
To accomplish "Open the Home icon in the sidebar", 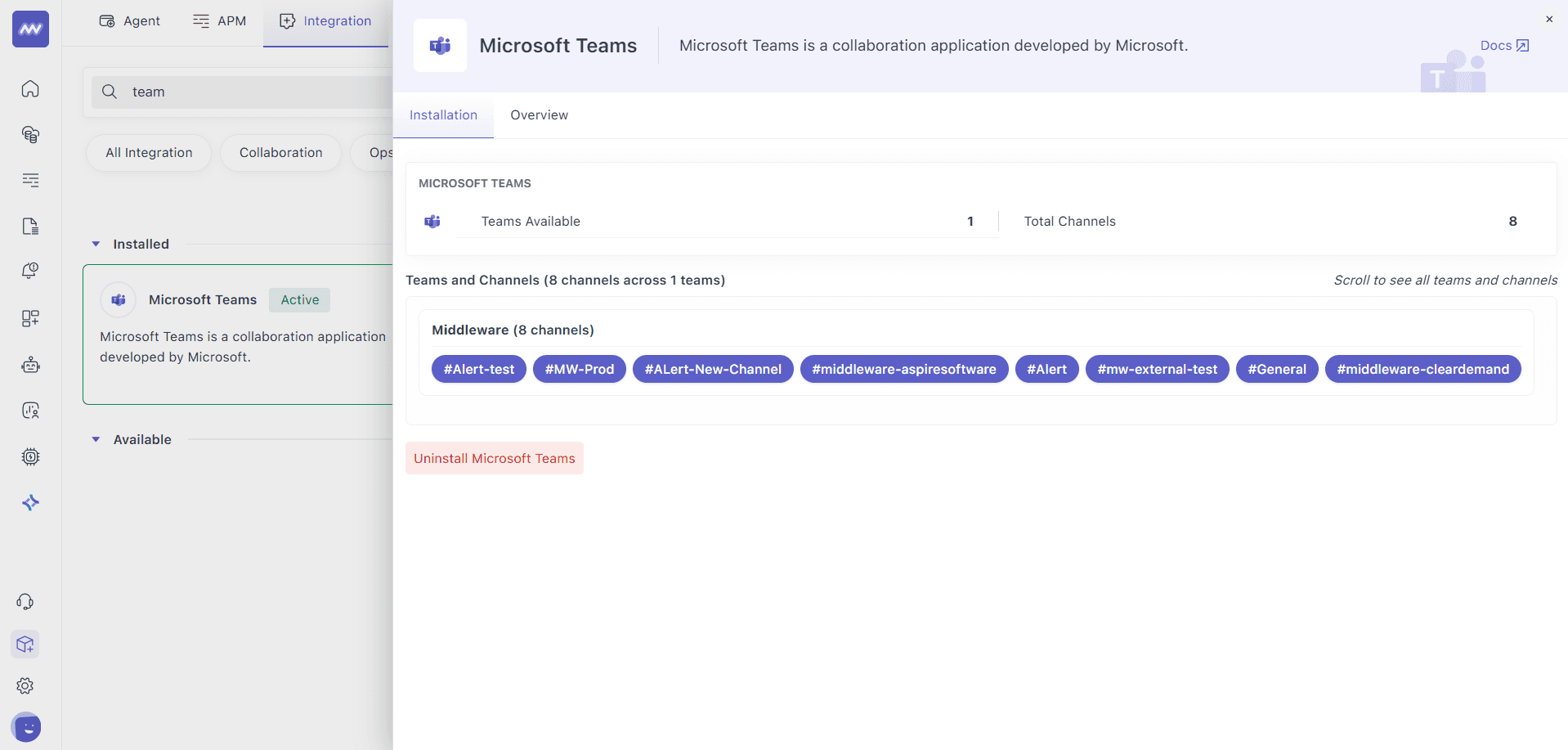I will 30,88.
